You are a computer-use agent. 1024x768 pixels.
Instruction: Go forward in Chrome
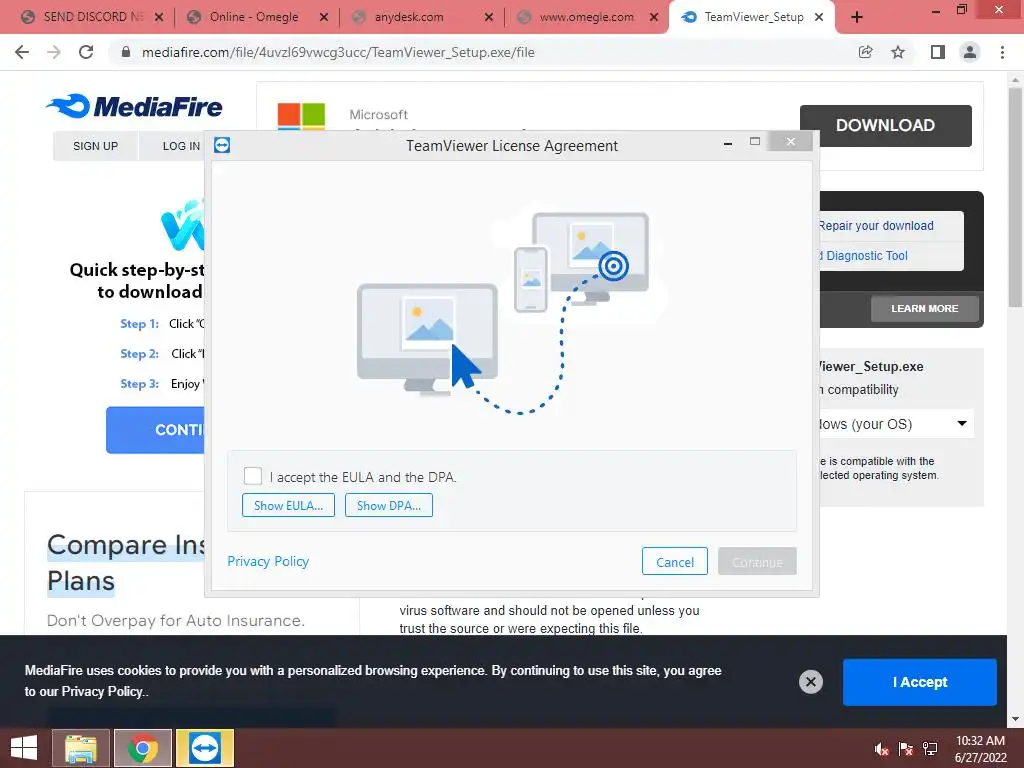(54, 52)
